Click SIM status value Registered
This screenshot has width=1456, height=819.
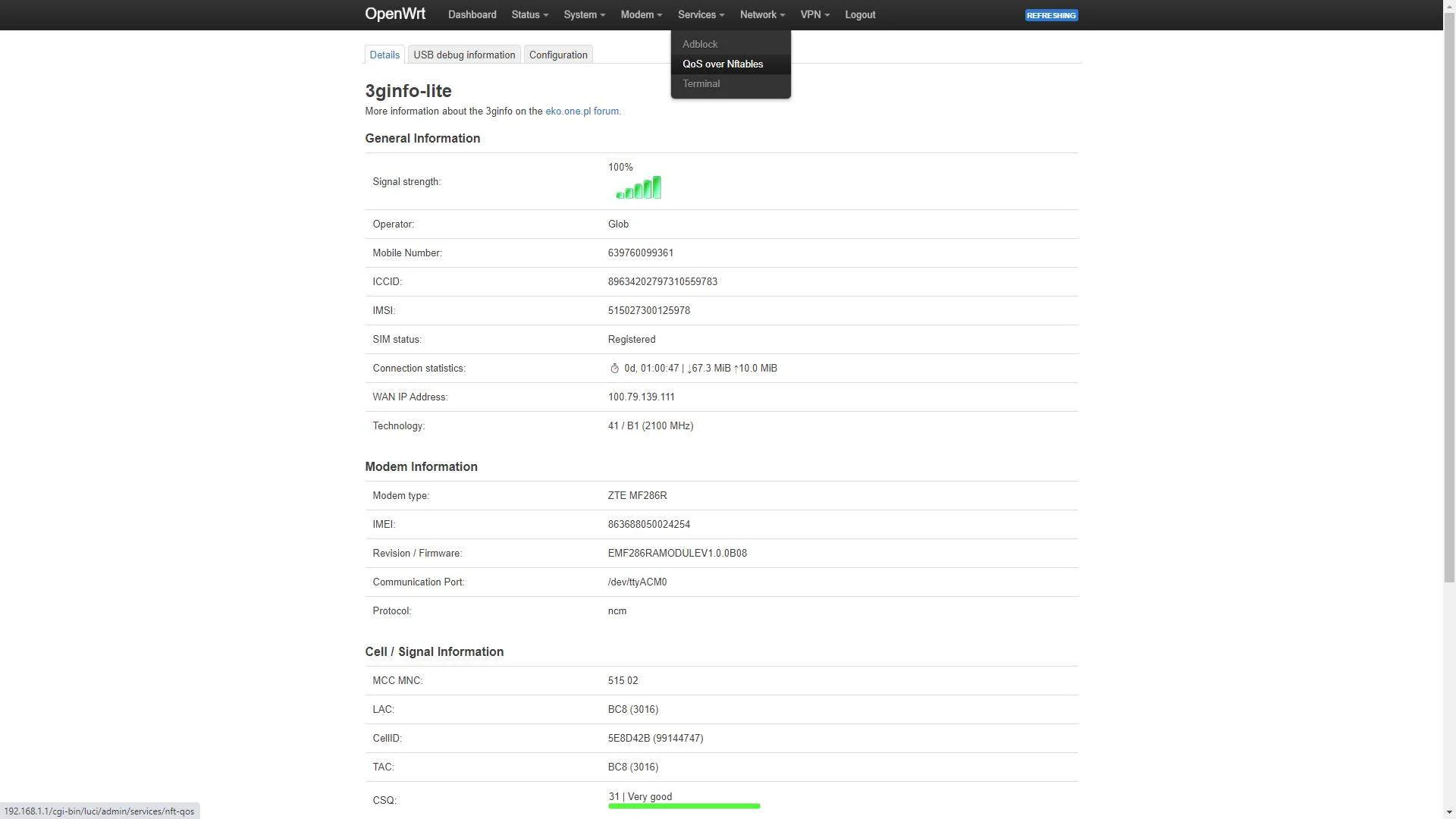[x=632, y=340]
